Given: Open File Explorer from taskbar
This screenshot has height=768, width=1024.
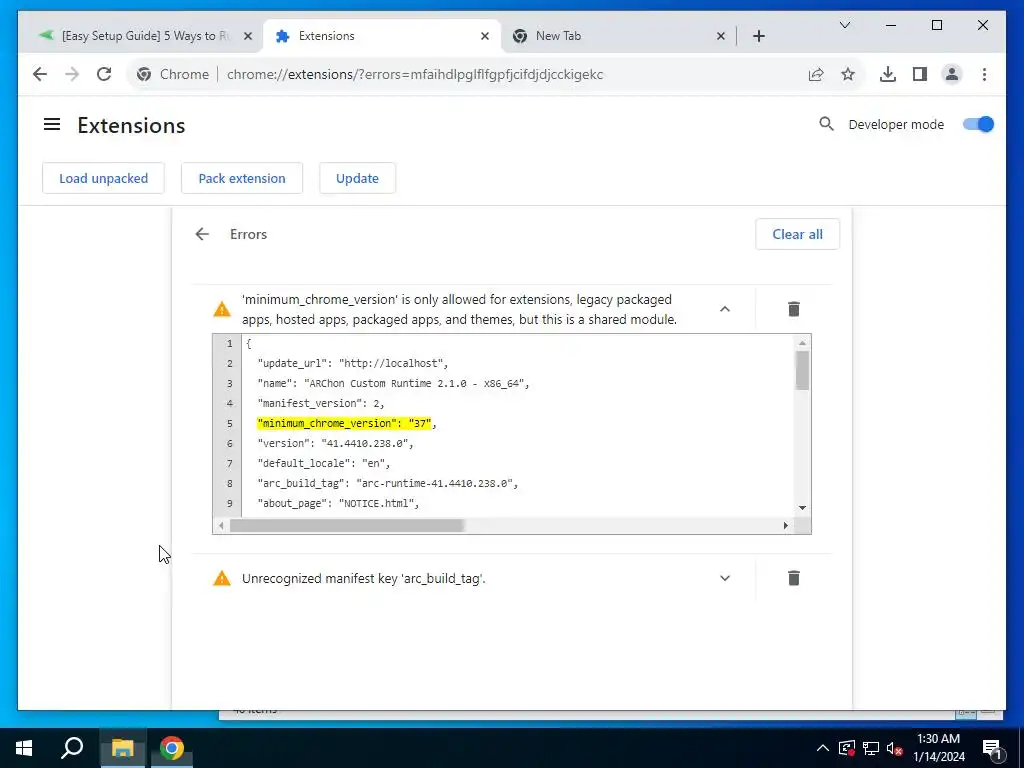Looking at the screenshot, I should (122, 748).
